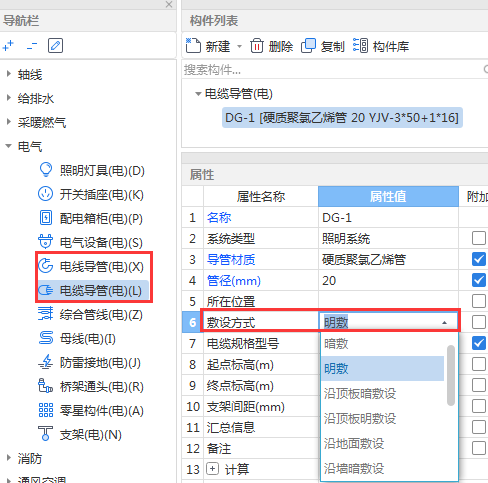The height and width of the screenshot is (483, 488).
Task: Click the 删除 trash can icon
Action: [x=257, y=46]
